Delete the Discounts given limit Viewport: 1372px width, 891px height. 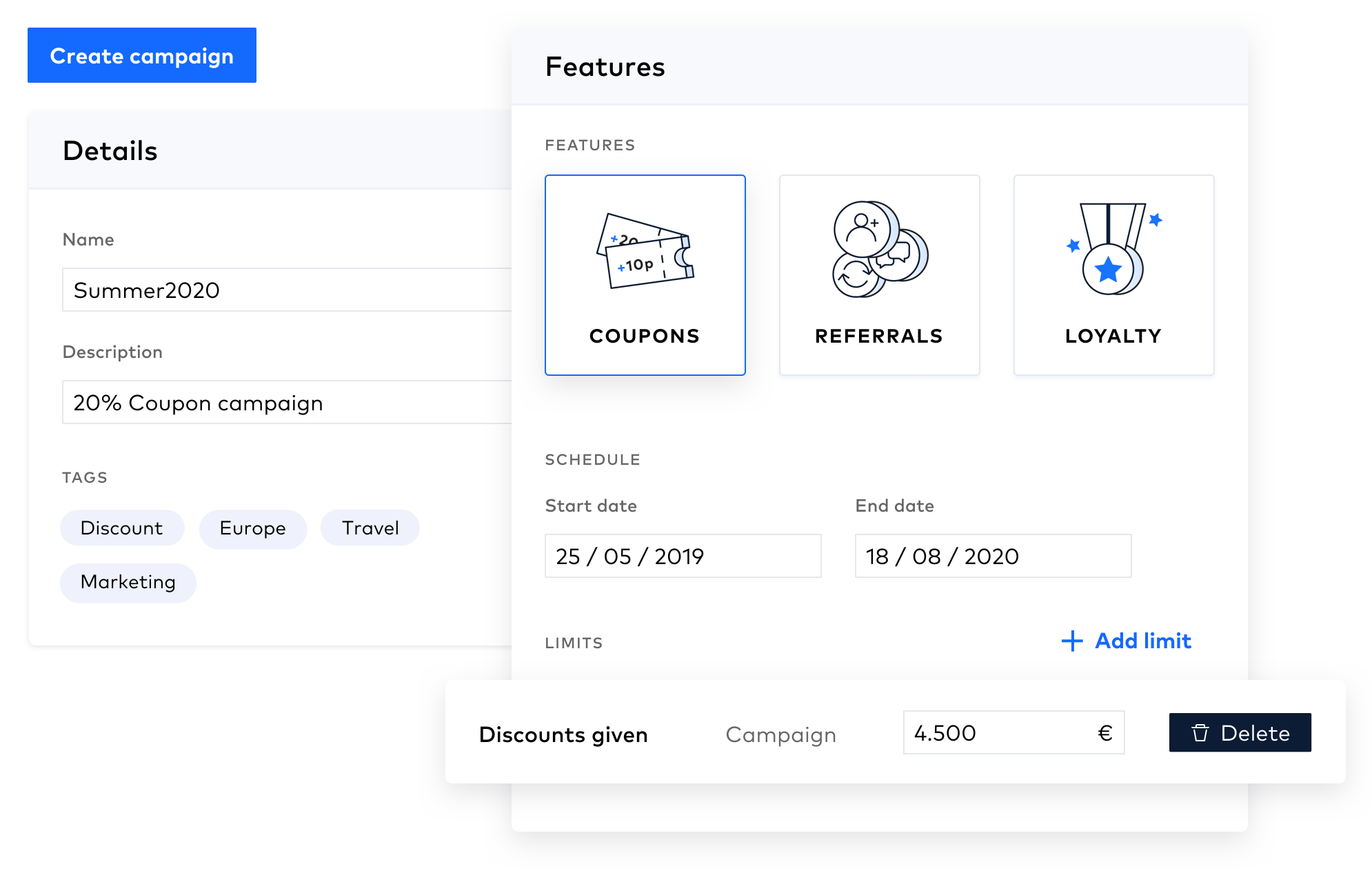point(1240,732)
